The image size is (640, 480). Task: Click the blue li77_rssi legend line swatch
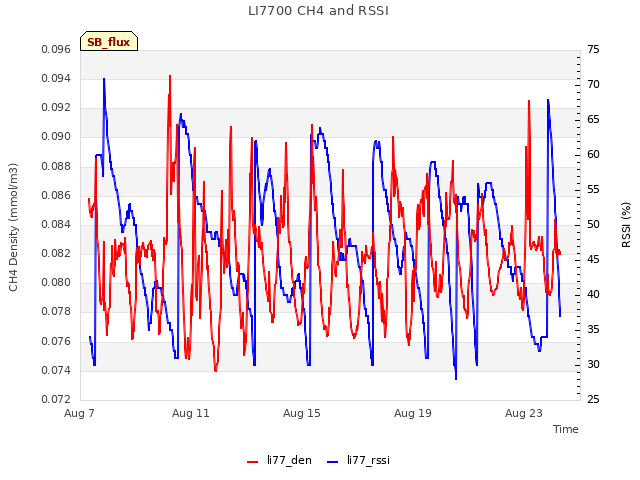coord(333,462)
